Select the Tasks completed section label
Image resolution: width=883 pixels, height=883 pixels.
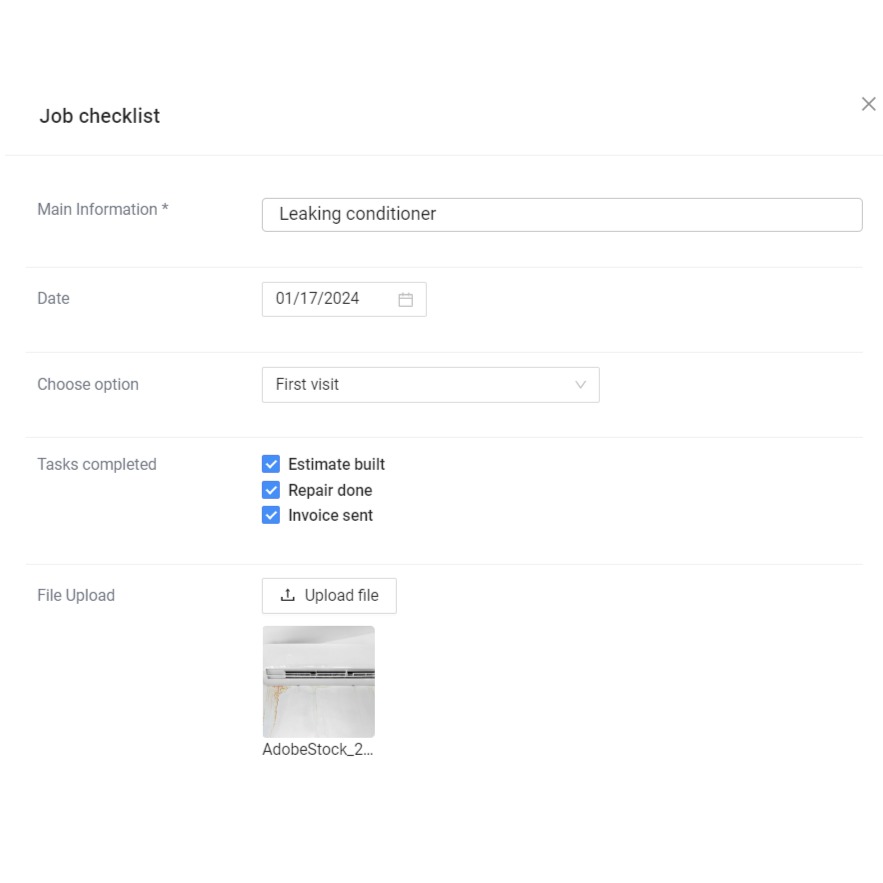coord(96,464)
